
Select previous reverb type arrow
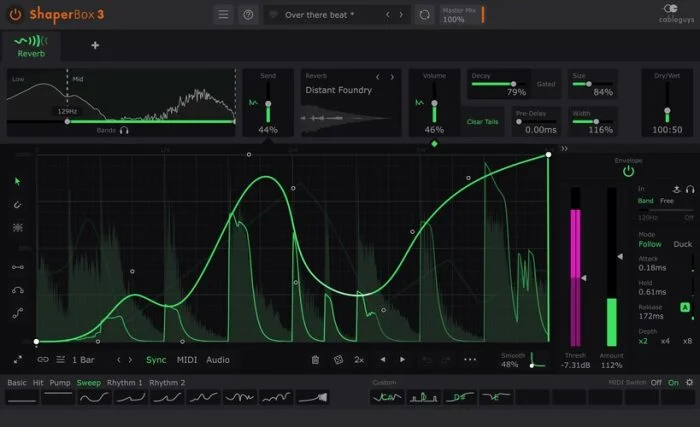pyautogui.click(x=378, y=77)
